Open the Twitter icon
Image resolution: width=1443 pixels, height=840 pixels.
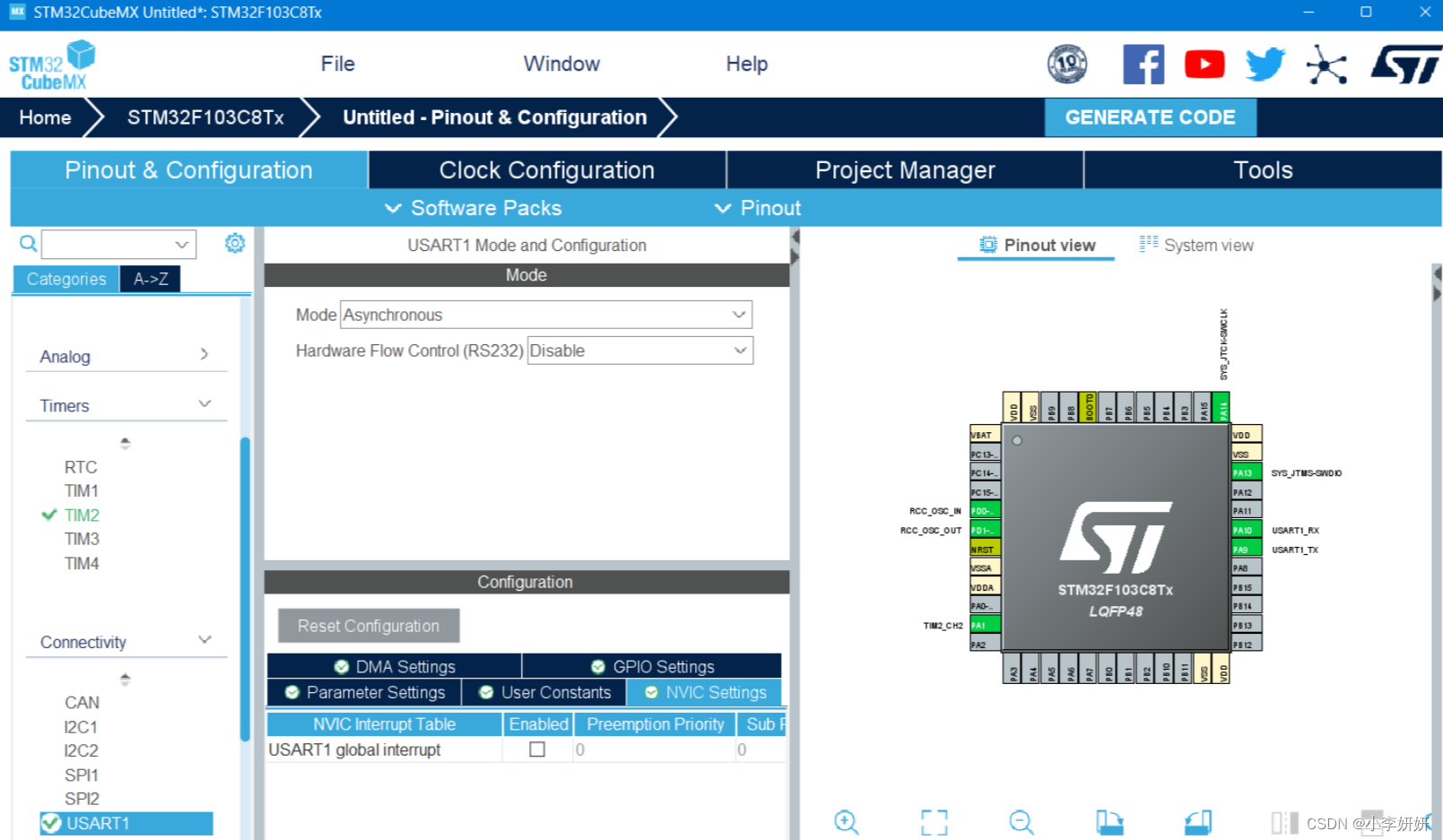pos(1265,64)
